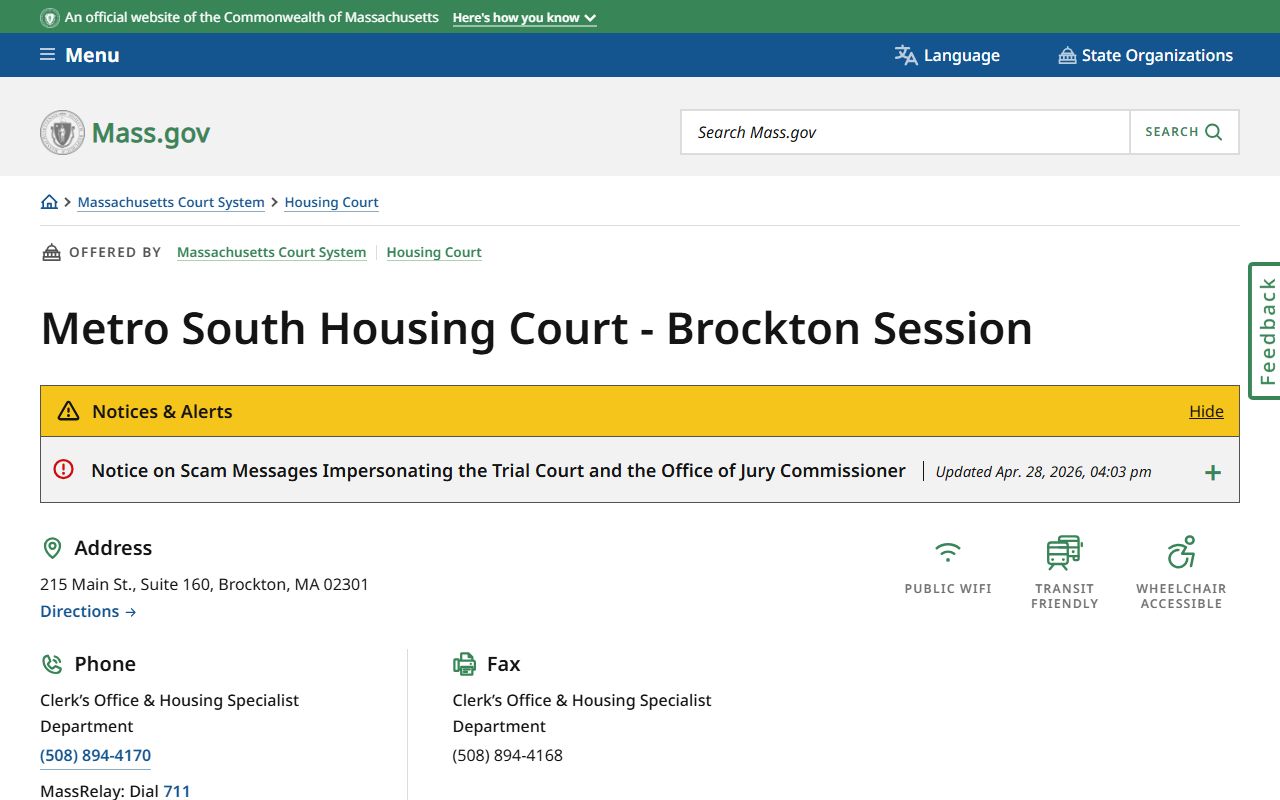The image size is (1280, 800).
Task: Click the home breadcrumb icon
Action: [49, 202]
